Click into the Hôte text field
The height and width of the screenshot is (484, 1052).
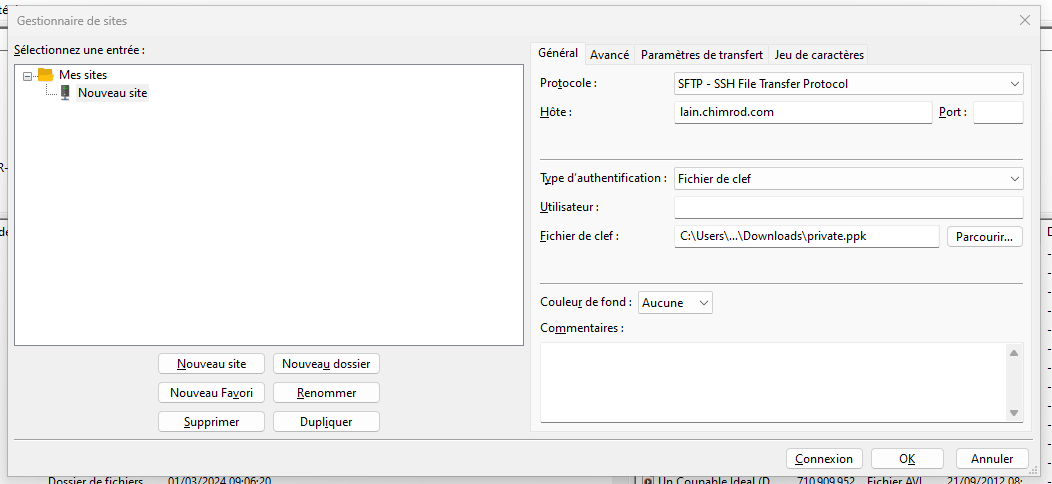803,112
